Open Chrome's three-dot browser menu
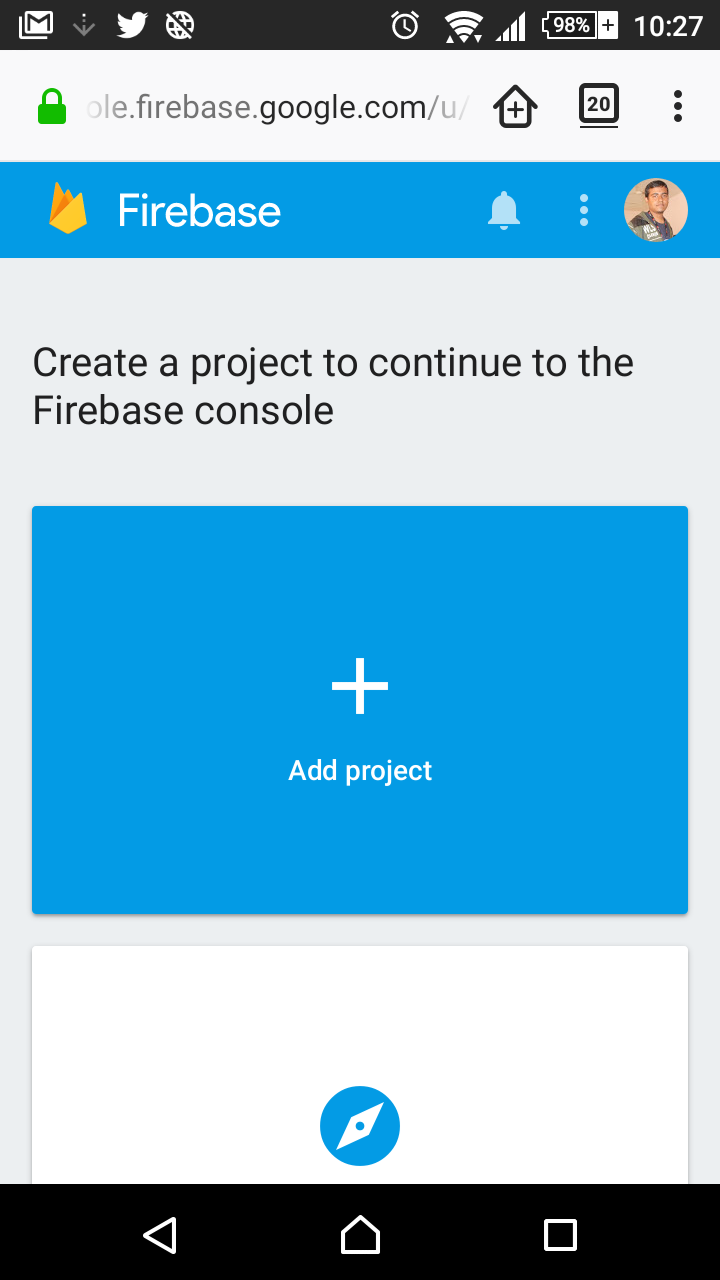This screenshot has height=1280, width=720. click(677, 105)
